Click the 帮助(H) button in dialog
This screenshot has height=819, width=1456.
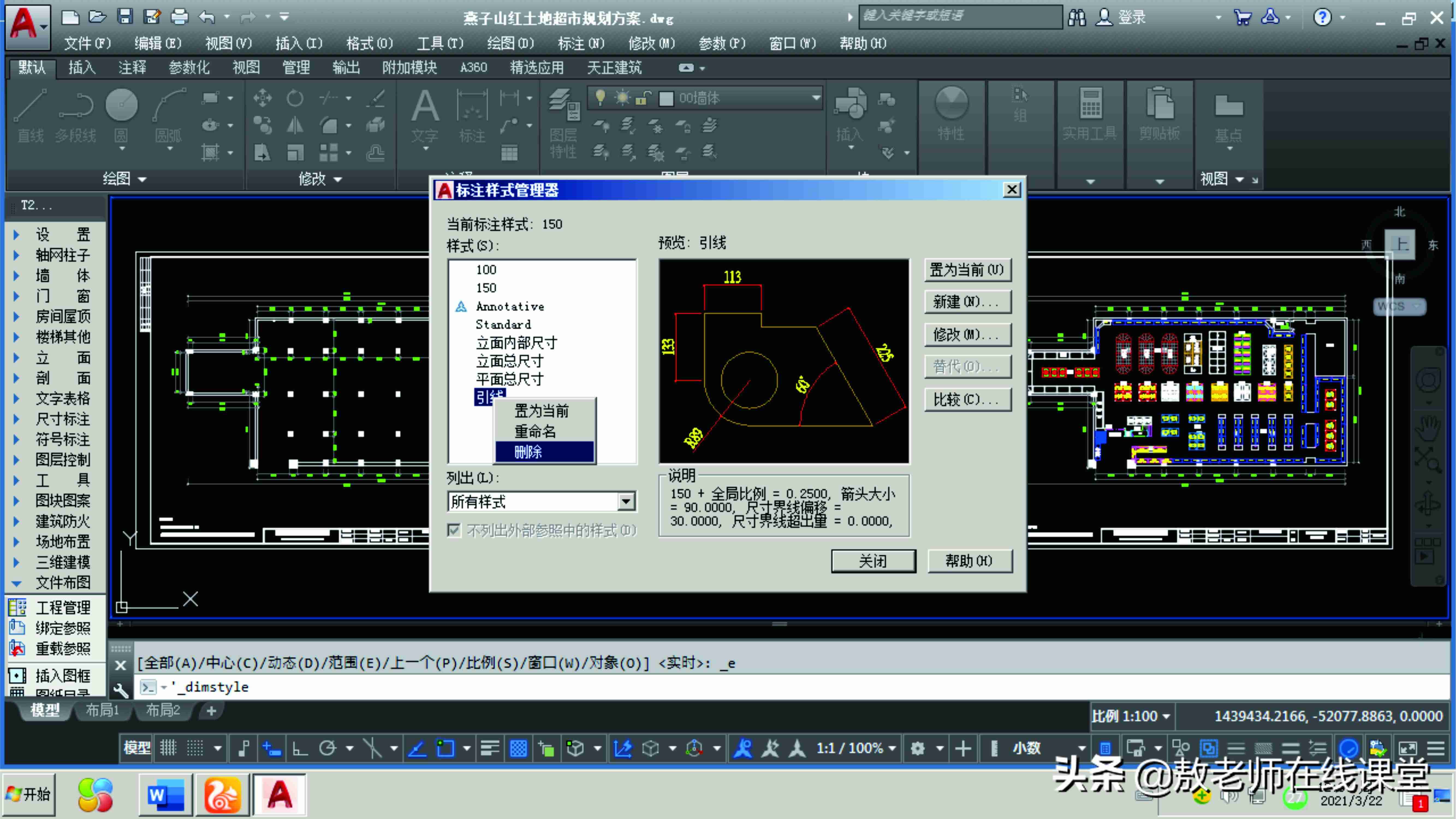click(x=969, y=561)
